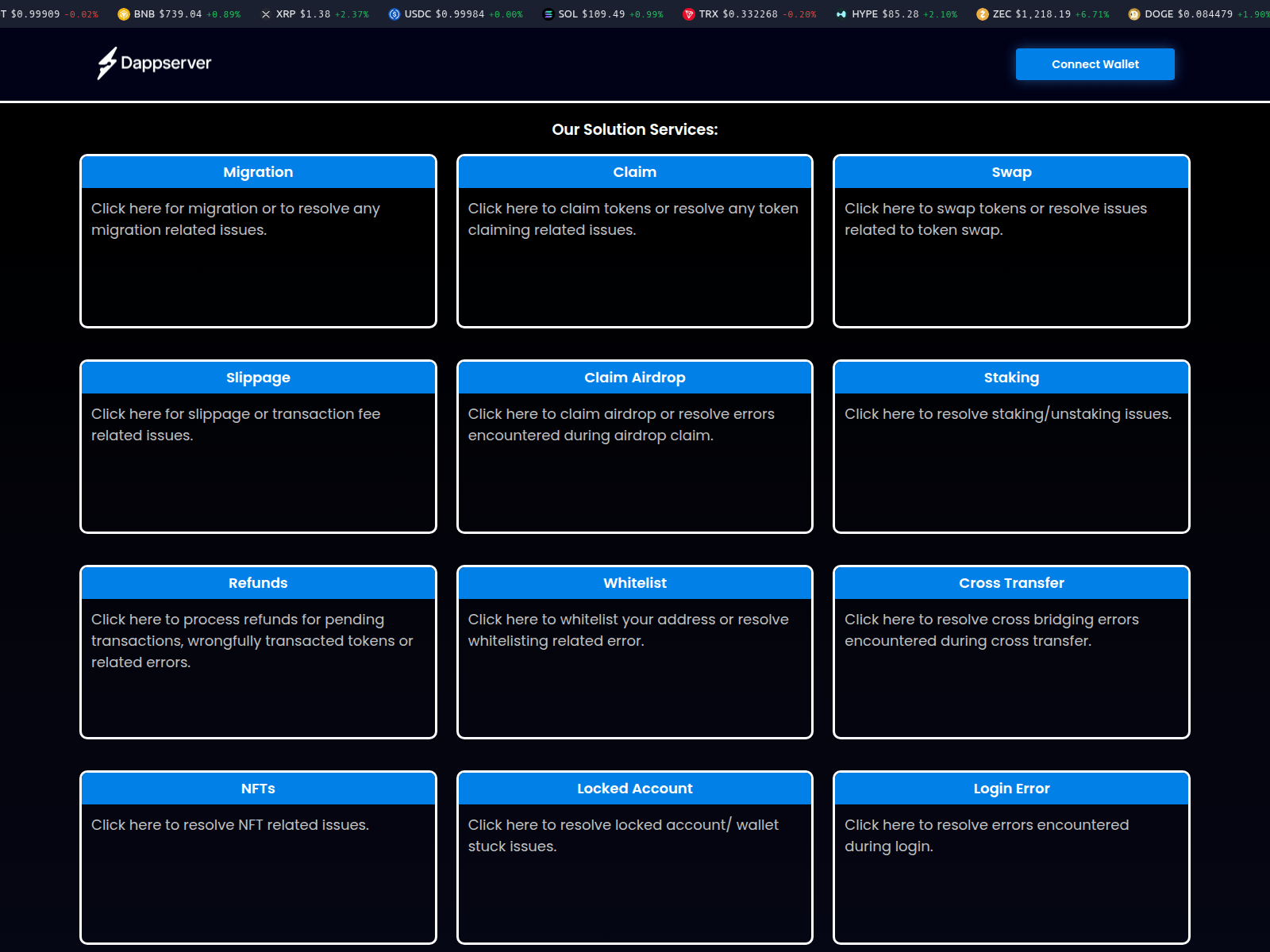Click whitelist your address description text
1270x952 pixels.
(628, 630)
